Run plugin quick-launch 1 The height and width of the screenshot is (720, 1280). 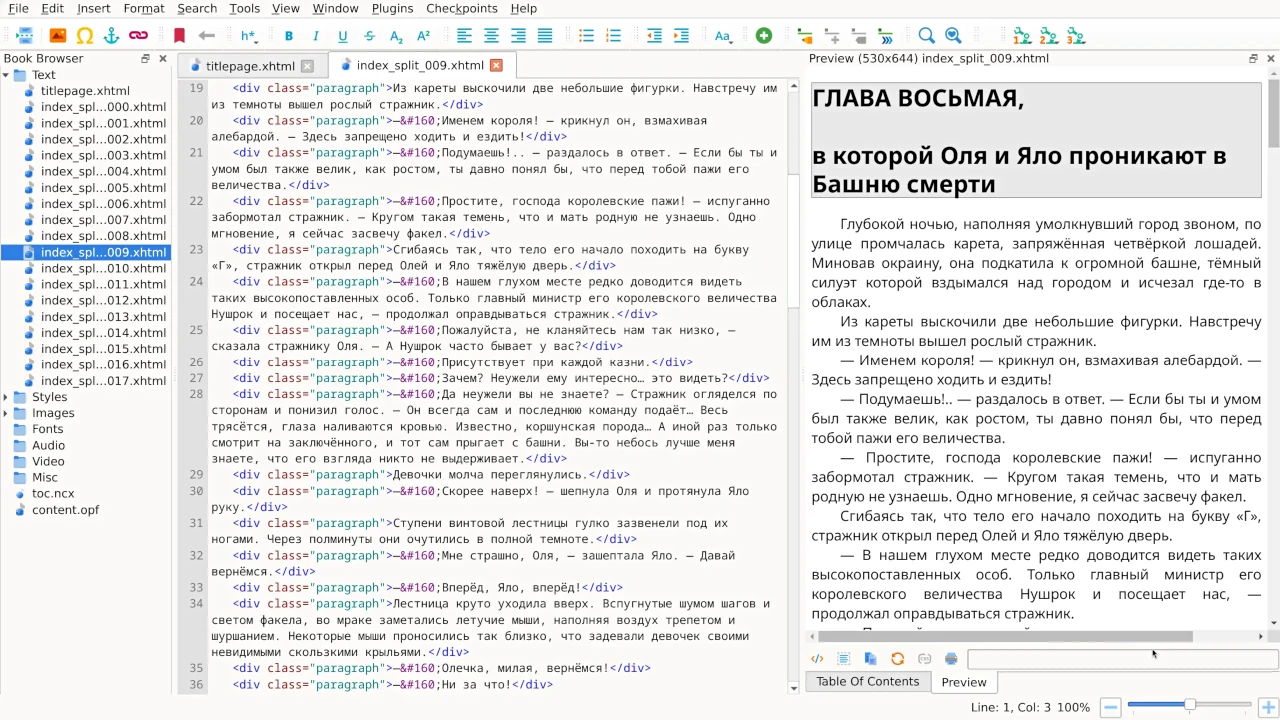(1022, 36)
